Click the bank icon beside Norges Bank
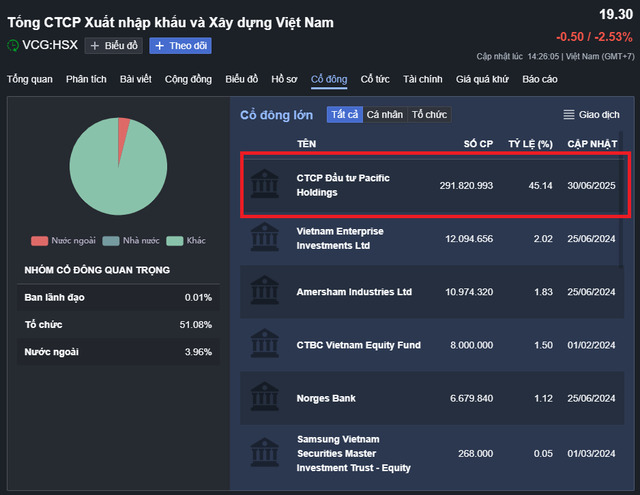Screen dimensions: 640x495 pos(265,398)
